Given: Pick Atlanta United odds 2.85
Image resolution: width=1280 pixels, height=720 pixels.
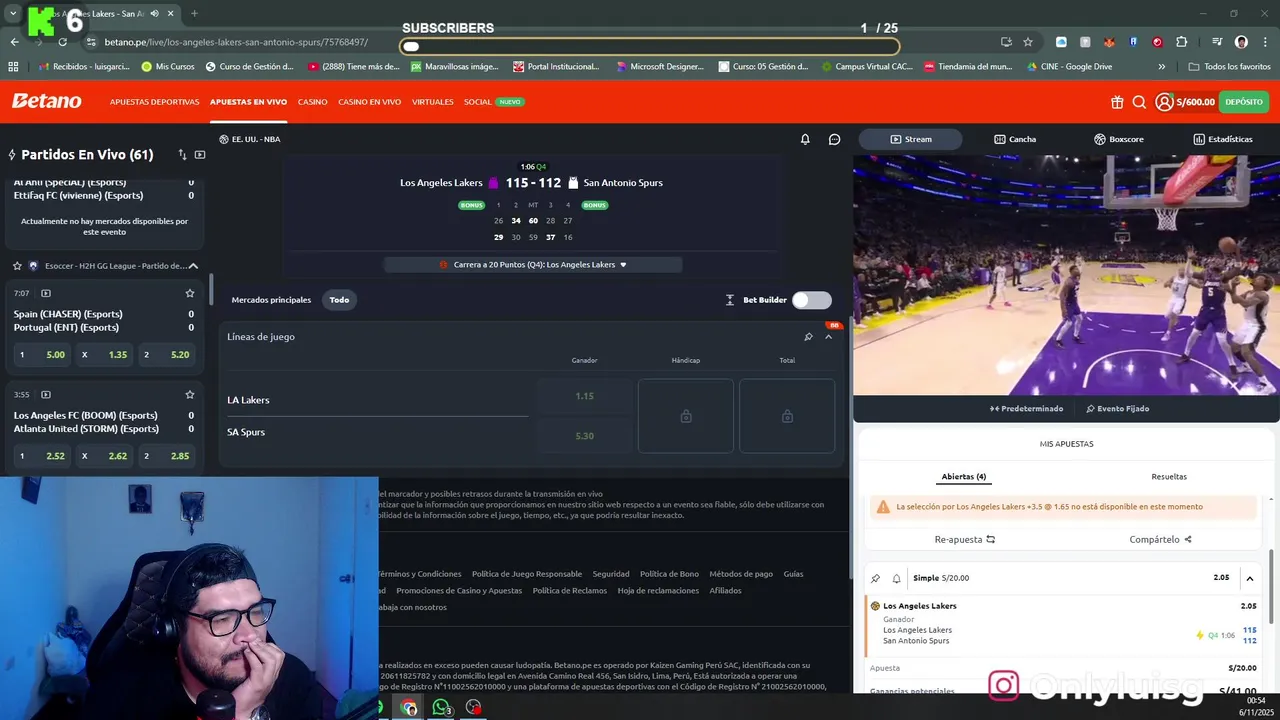Looking at the screenshot, I should point(165,456).
